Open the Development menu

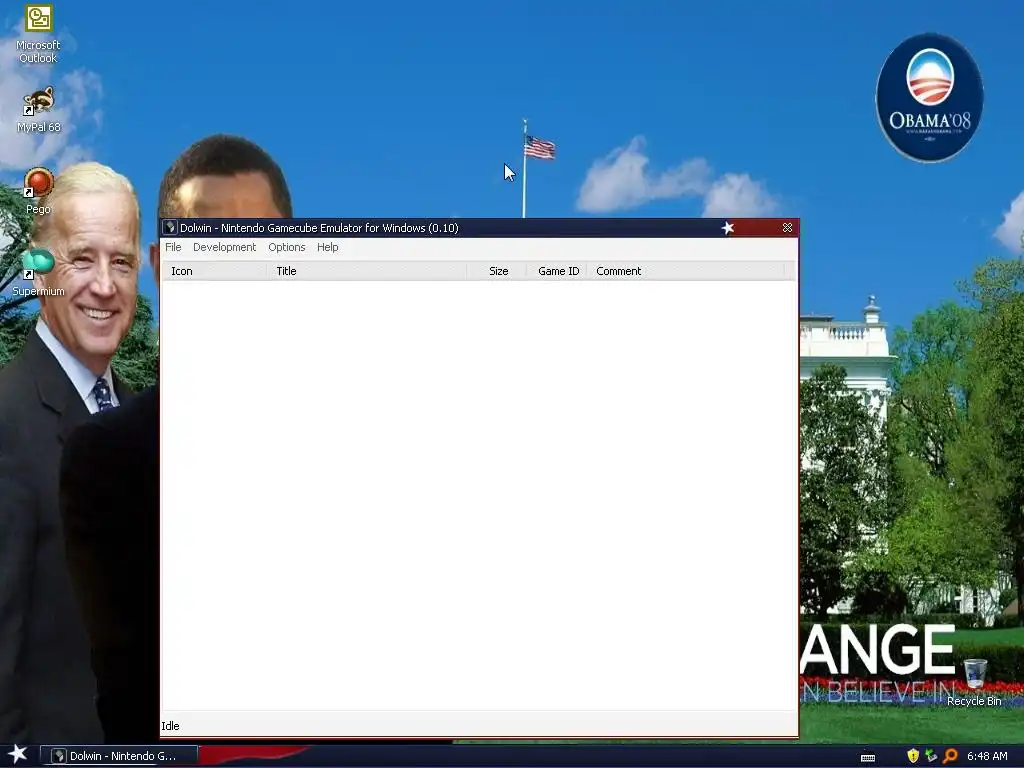[224, 247]
